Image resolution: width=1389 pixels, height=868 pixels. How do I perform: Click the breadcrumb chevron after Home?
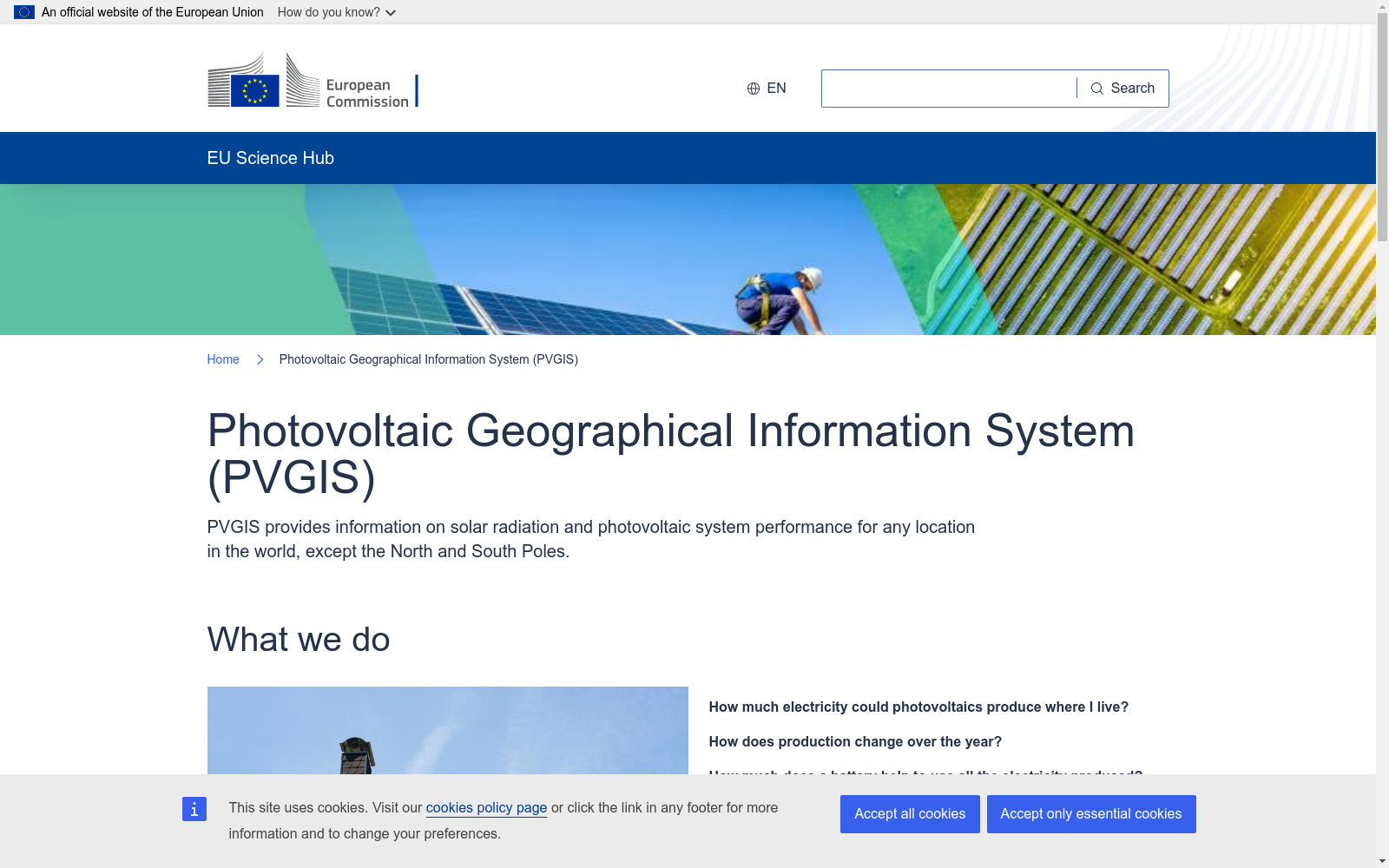click(x=260, y=359)
